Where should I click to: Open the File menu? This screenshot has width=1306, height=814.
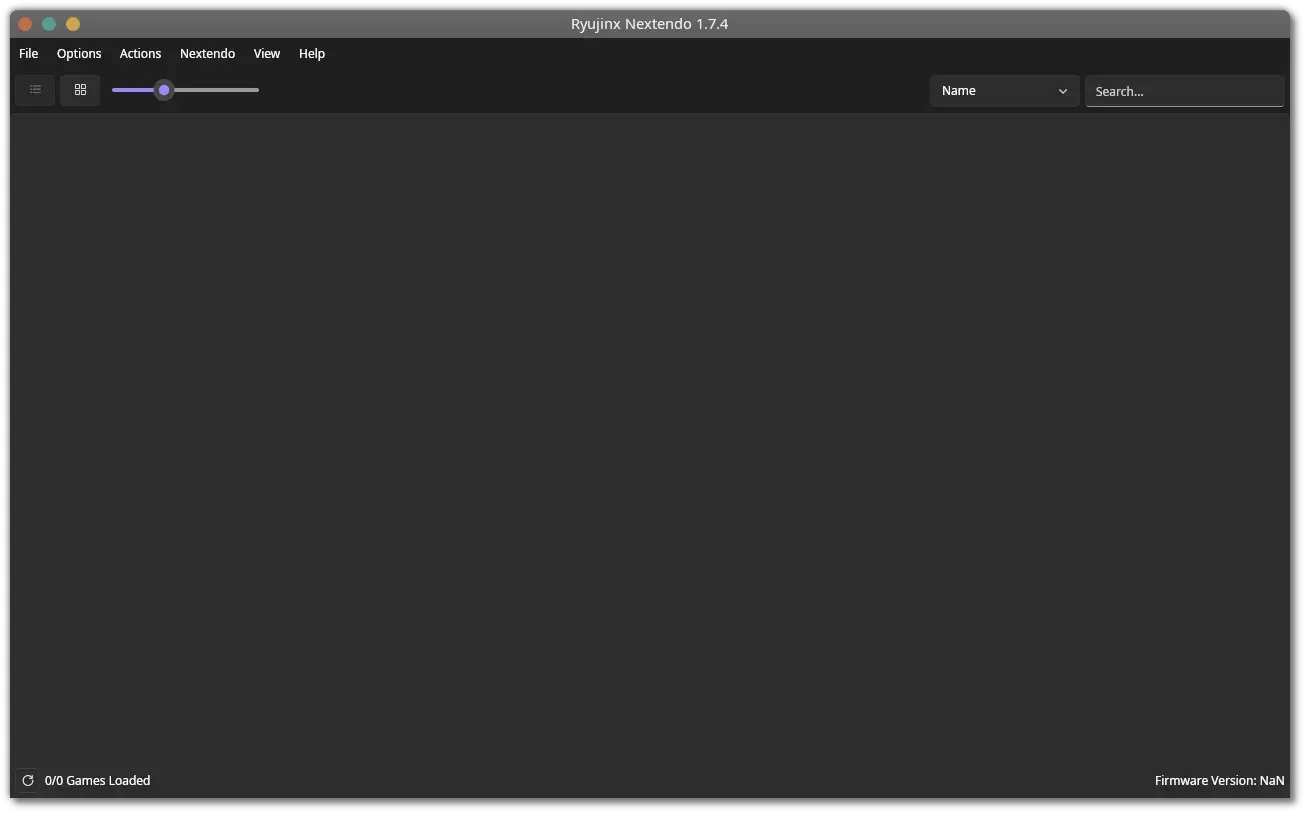pos(29,54)
